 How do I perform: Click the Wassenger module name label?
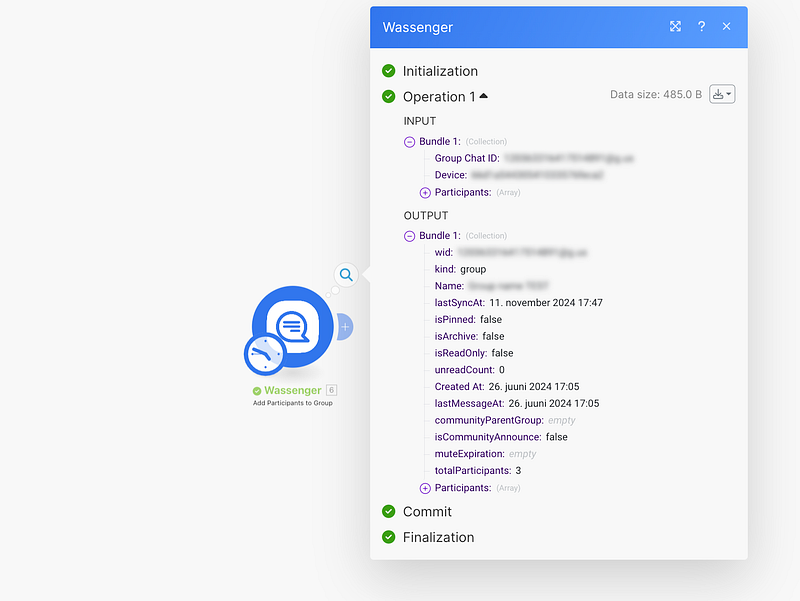pos(293,390)
